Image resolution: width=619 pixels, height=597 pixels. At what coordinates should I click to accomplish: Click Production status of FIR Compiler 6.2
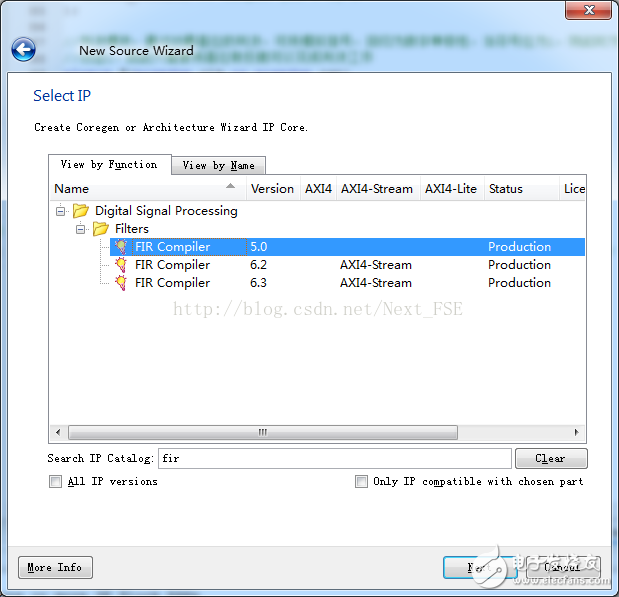520,265
